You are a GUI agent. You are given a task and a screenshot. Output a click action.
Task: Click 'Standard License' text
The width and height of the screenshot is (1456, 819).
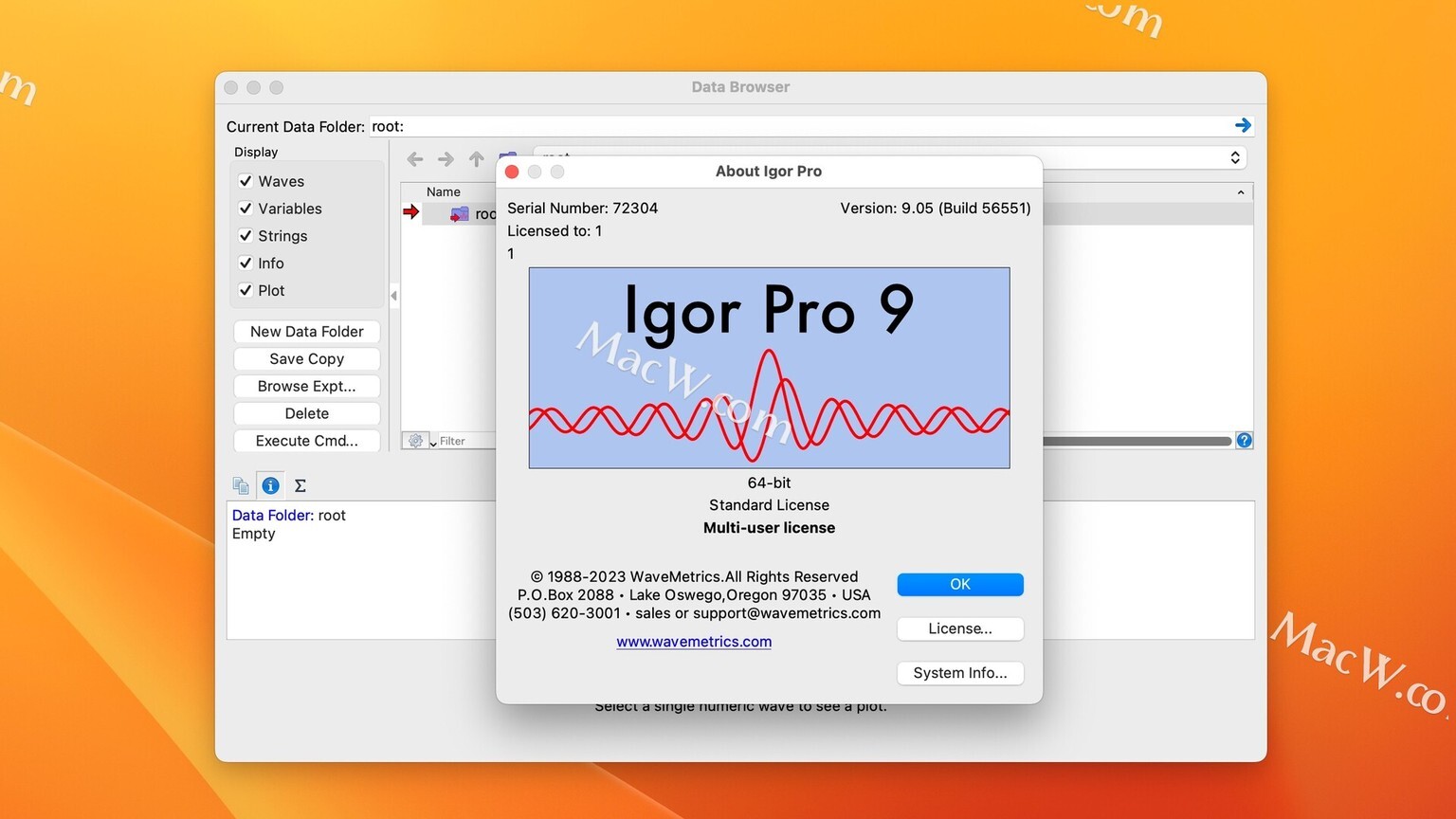tap(769, 505)
